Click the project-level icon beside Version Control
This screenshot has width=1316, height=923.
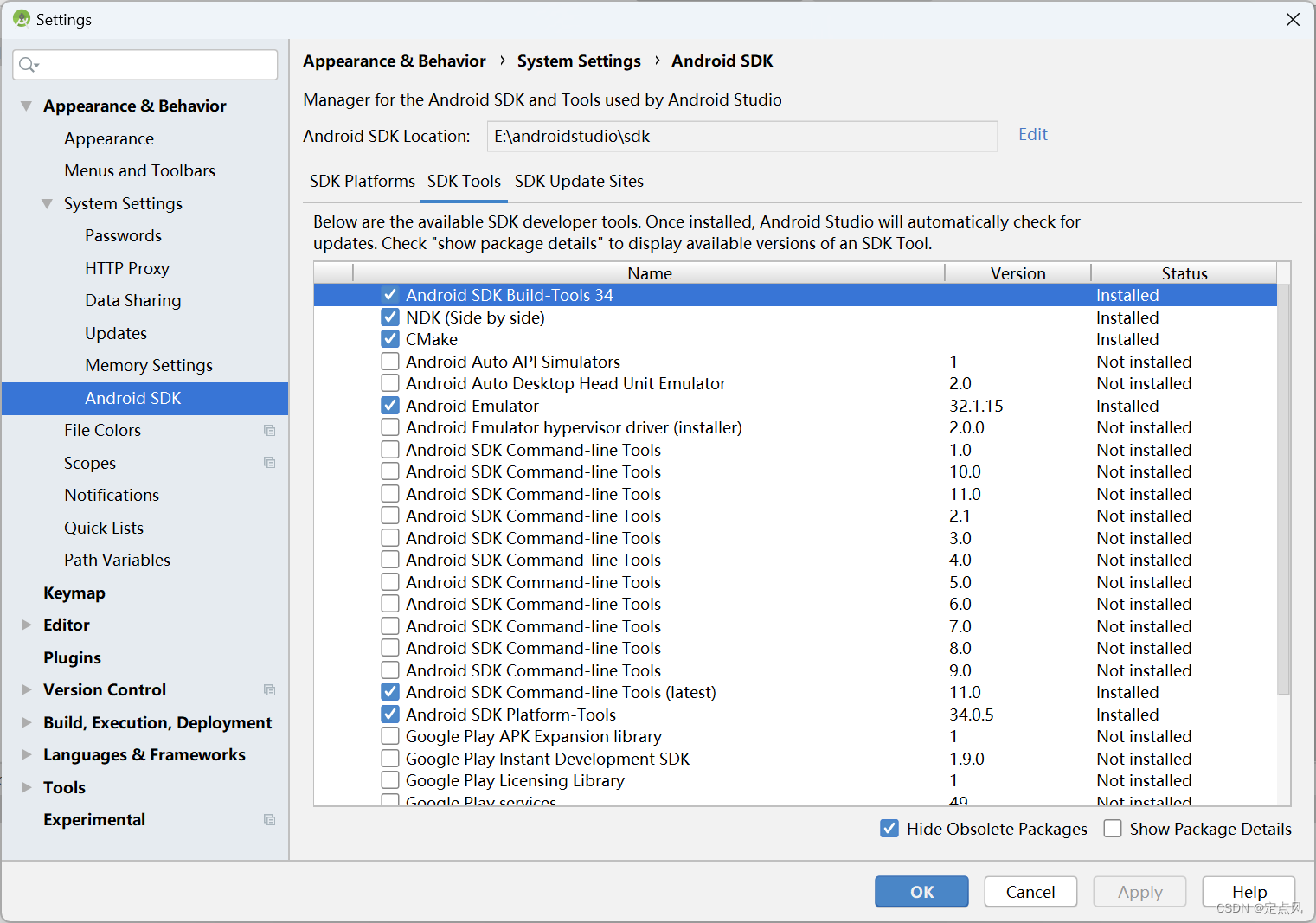pos(270,690)
